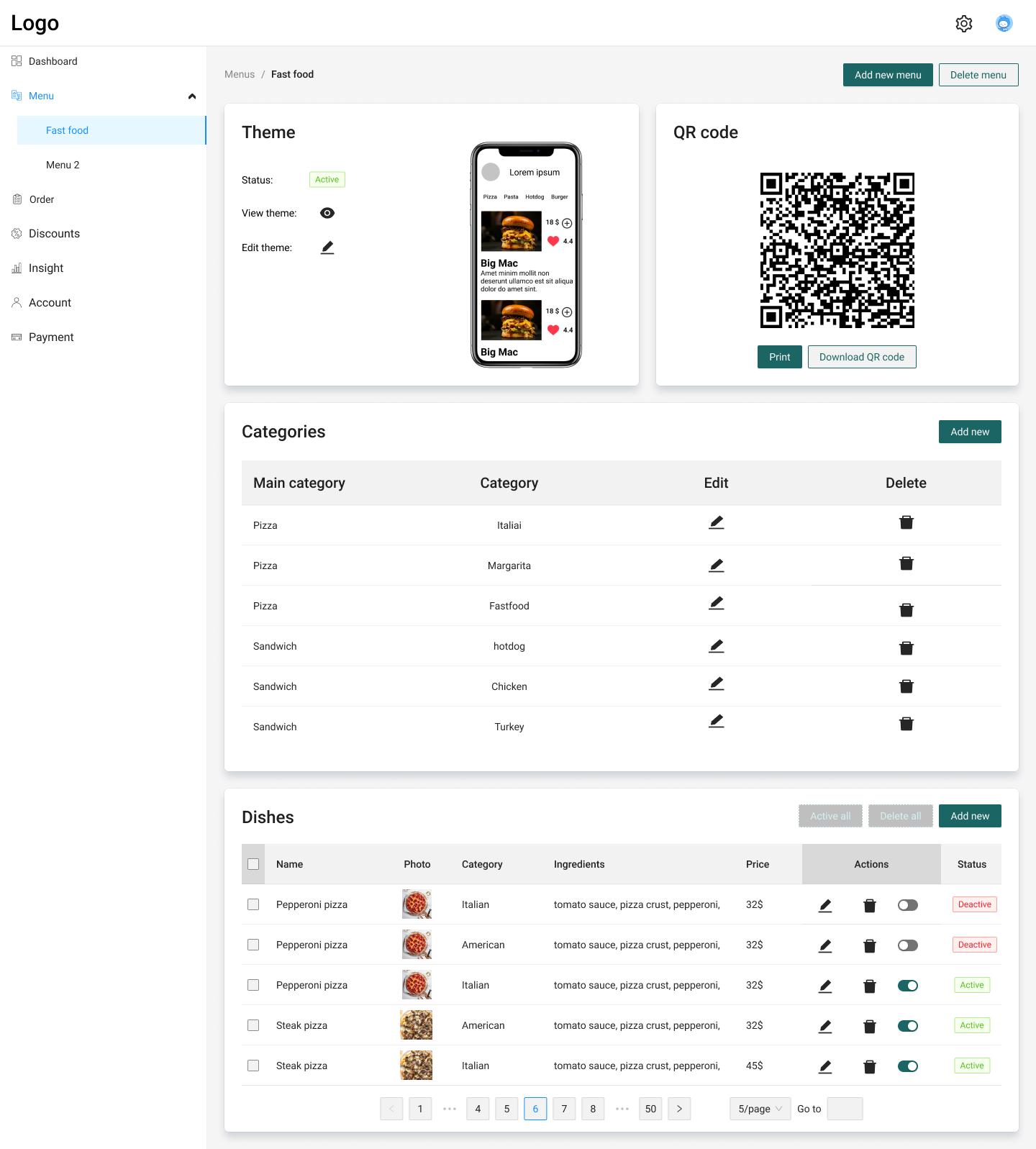Click the Delete menu button
Viewport: 1036px width, 1149px height.
click(978, 75)
